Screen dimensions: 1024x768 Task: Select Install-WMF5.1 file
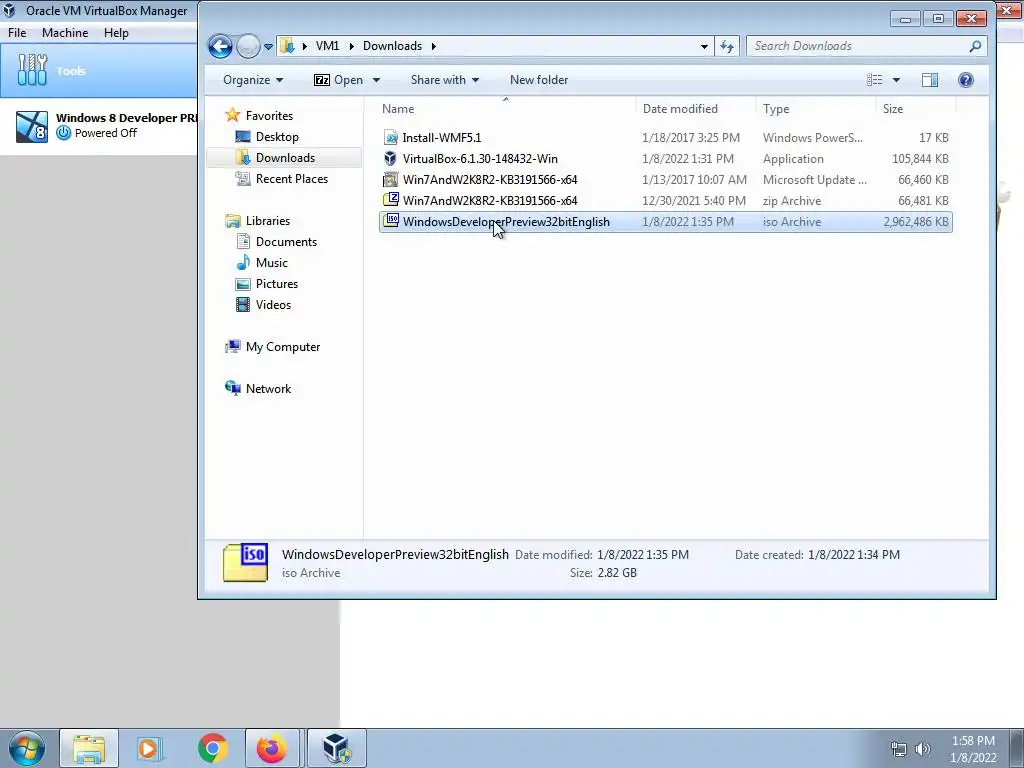tap(665, 138)
